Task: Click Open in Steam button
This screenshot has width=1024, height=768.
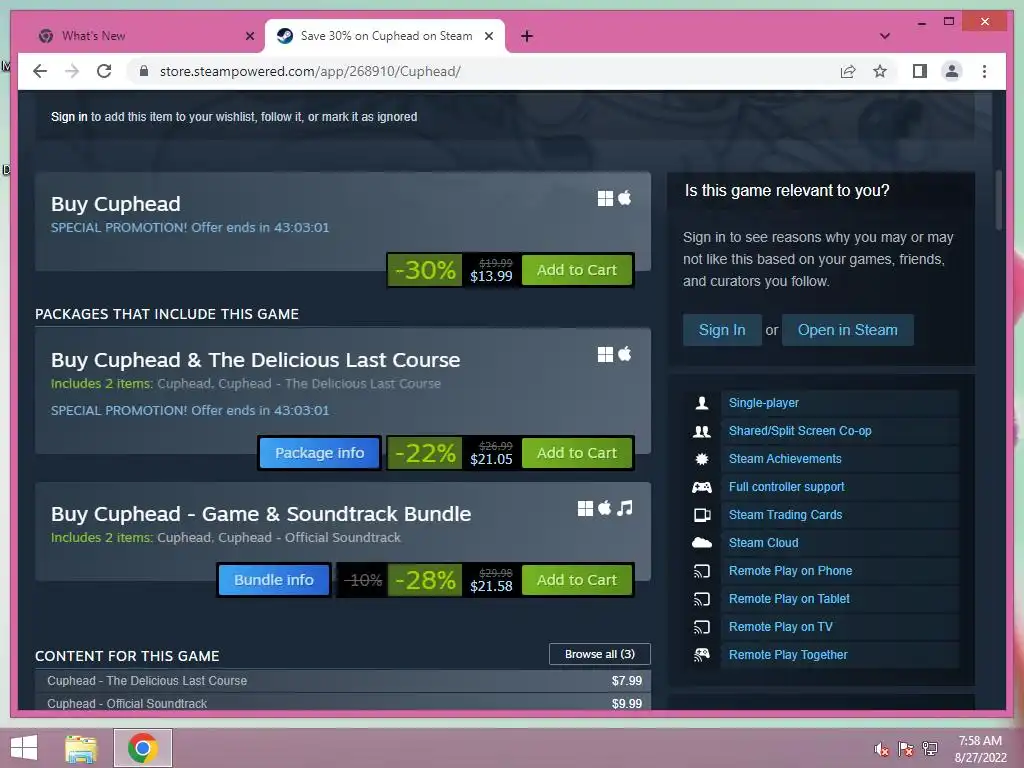Action: coord(847,330)
